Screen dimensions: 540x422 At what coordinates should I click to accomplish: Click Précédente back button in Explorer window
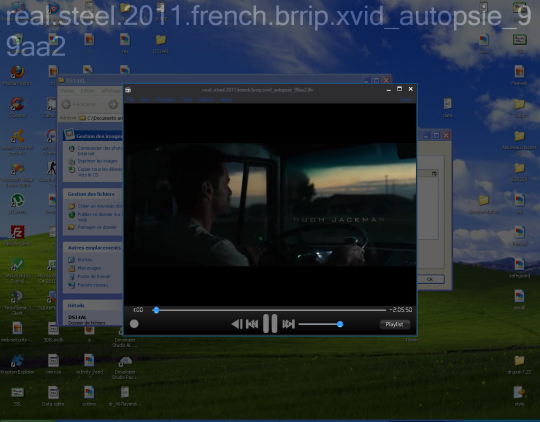point(79,104)
